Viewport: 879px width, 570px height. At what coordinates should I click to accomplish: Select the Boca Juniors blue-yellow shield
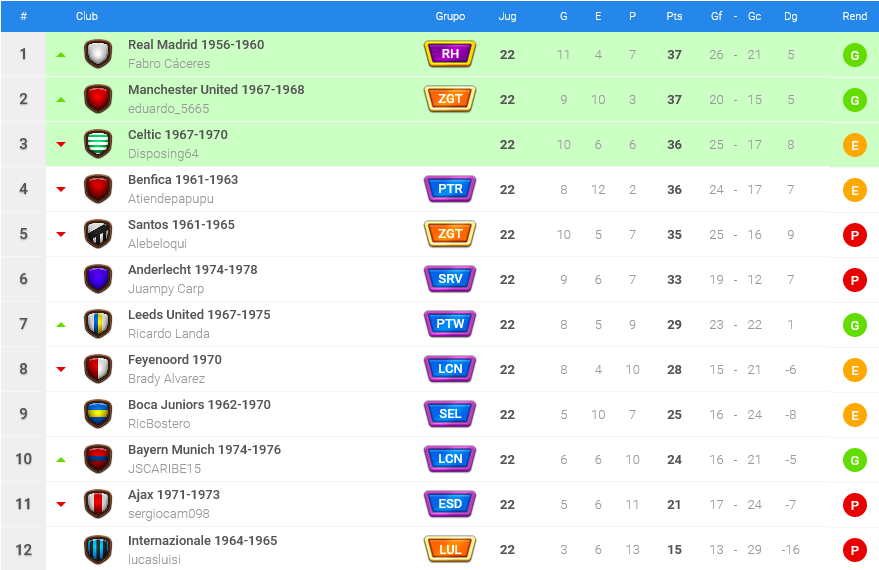click(98, 414)
